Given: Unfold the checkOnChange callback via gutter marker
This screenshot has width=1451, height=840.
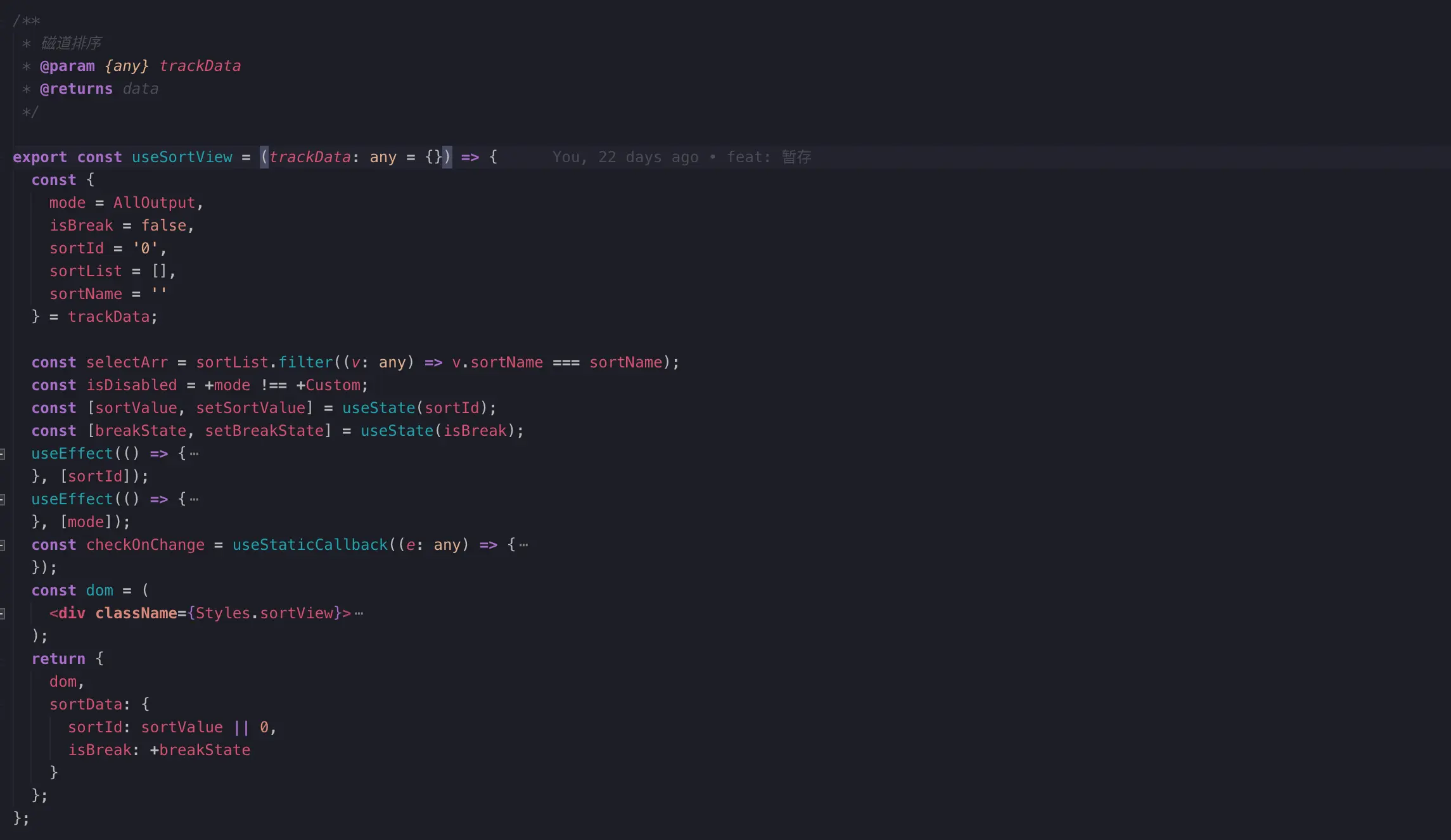Looking at the screenshot, I should pyautogui.click(x=3, y=545).
